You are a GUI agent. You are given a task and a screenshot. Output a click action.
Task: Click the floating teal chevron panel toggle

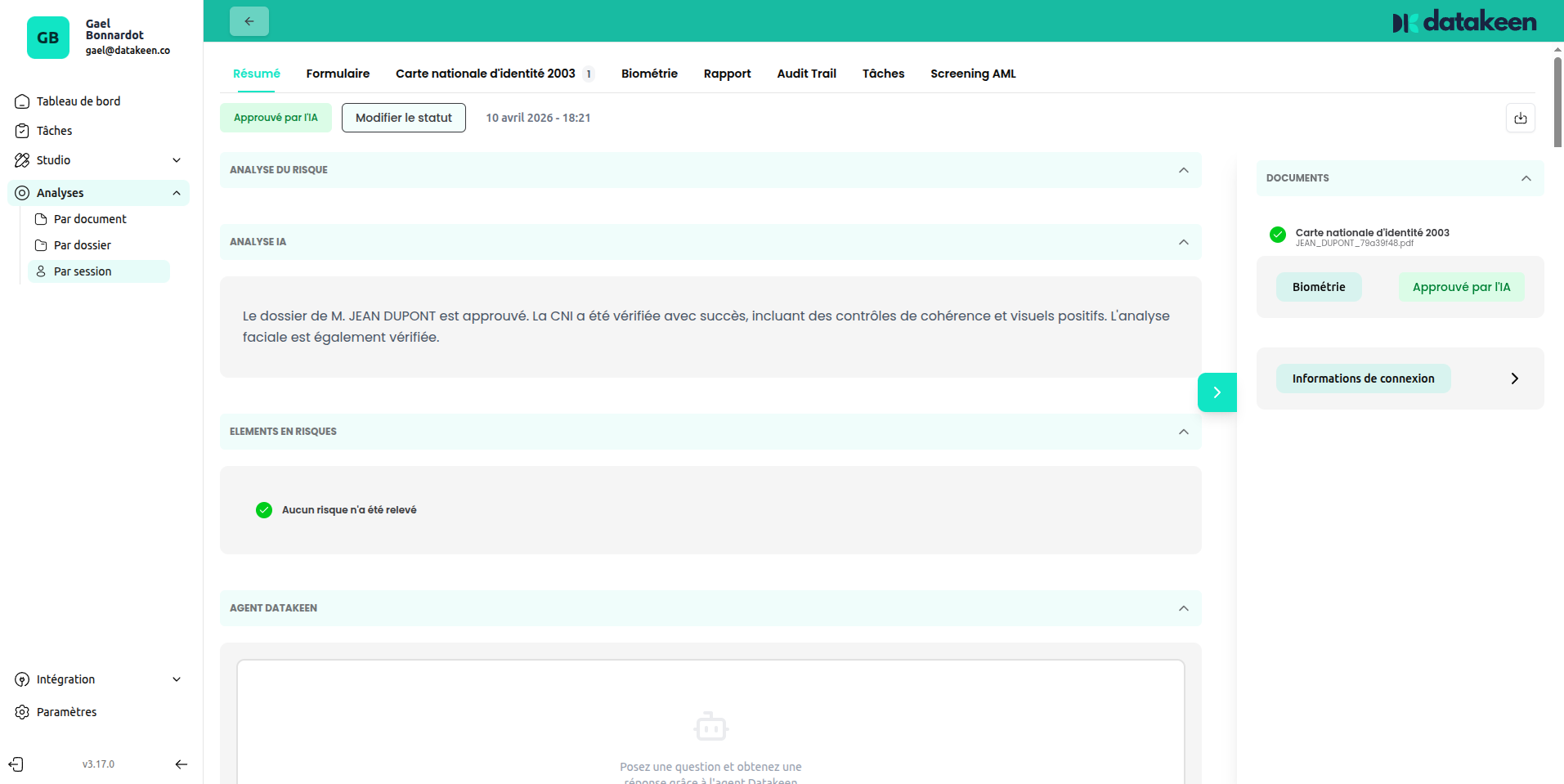click(x=1217, y=392)
